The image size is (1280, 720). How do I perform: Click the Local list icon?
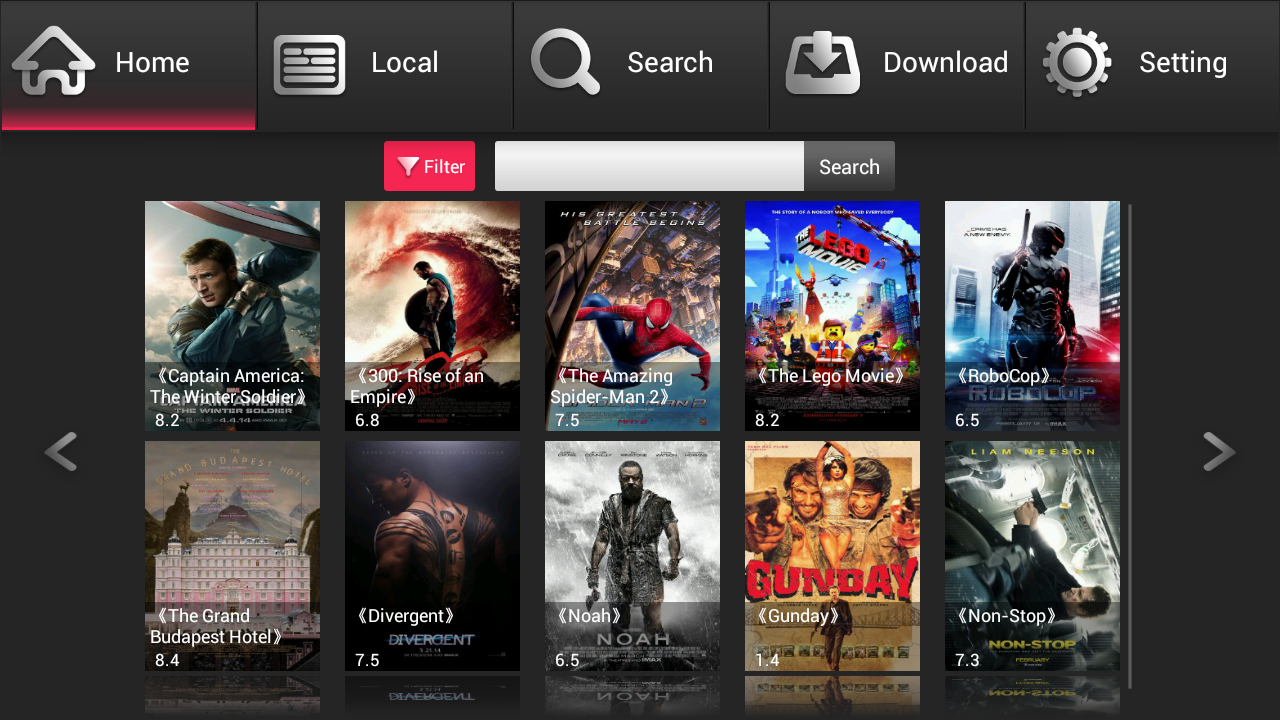pyautogui.click(x=310, y=64)
